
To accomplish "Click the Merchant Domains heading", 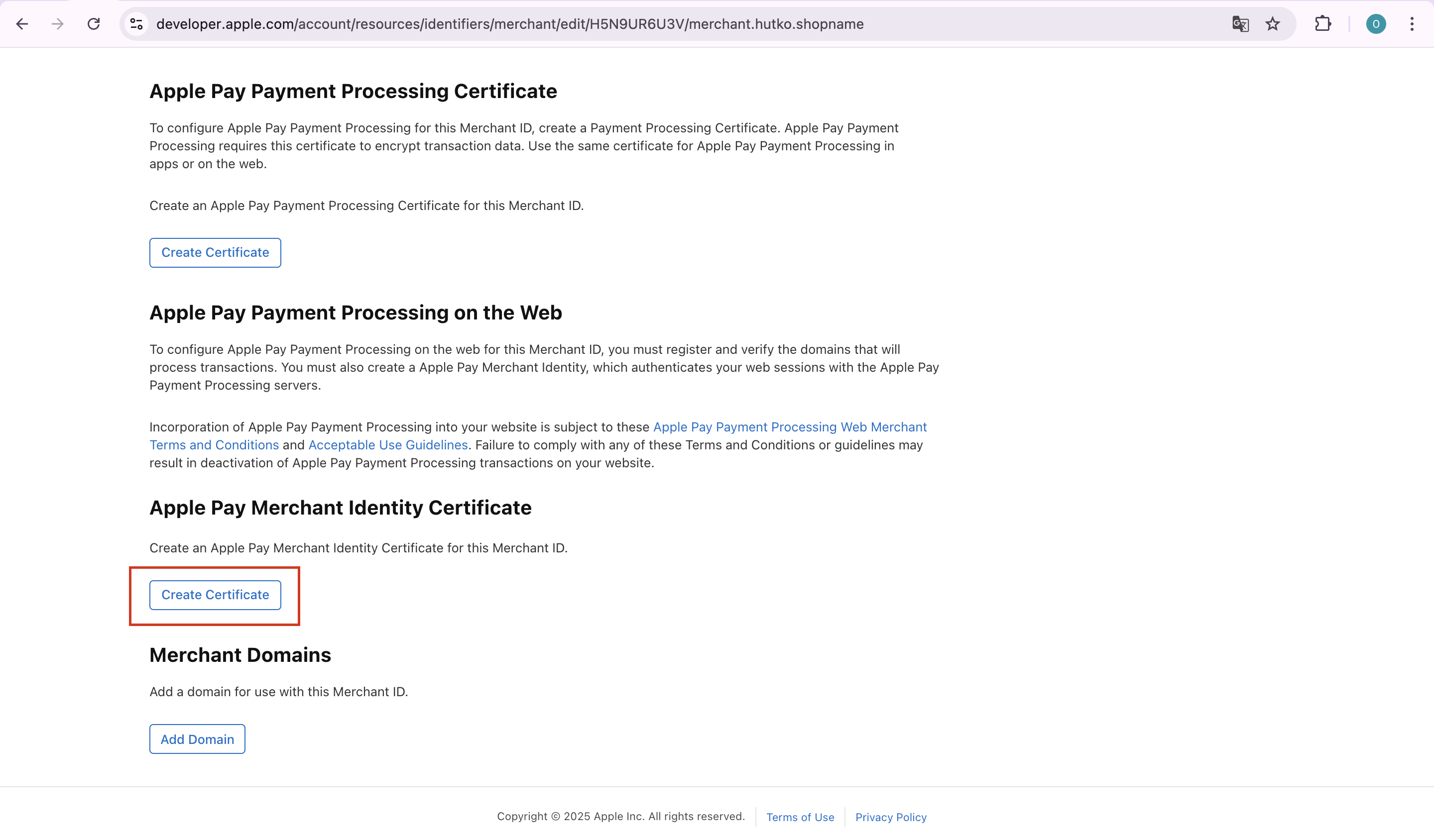I will pos(240,655).
